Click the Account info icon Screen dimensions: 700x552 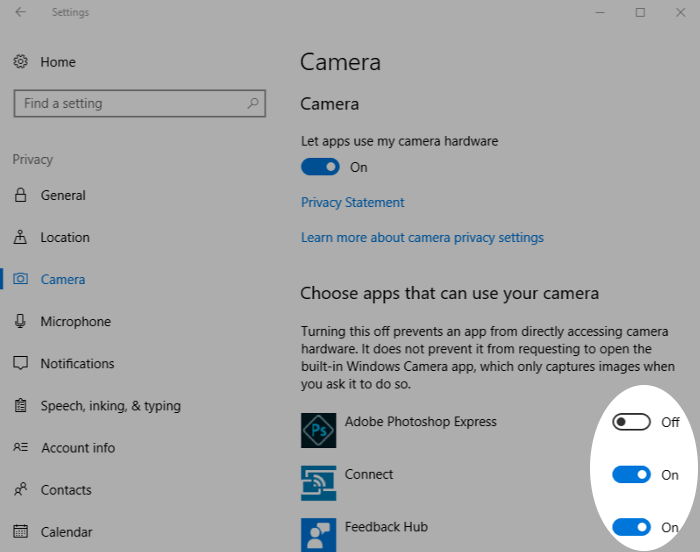[x=21, y=447]
